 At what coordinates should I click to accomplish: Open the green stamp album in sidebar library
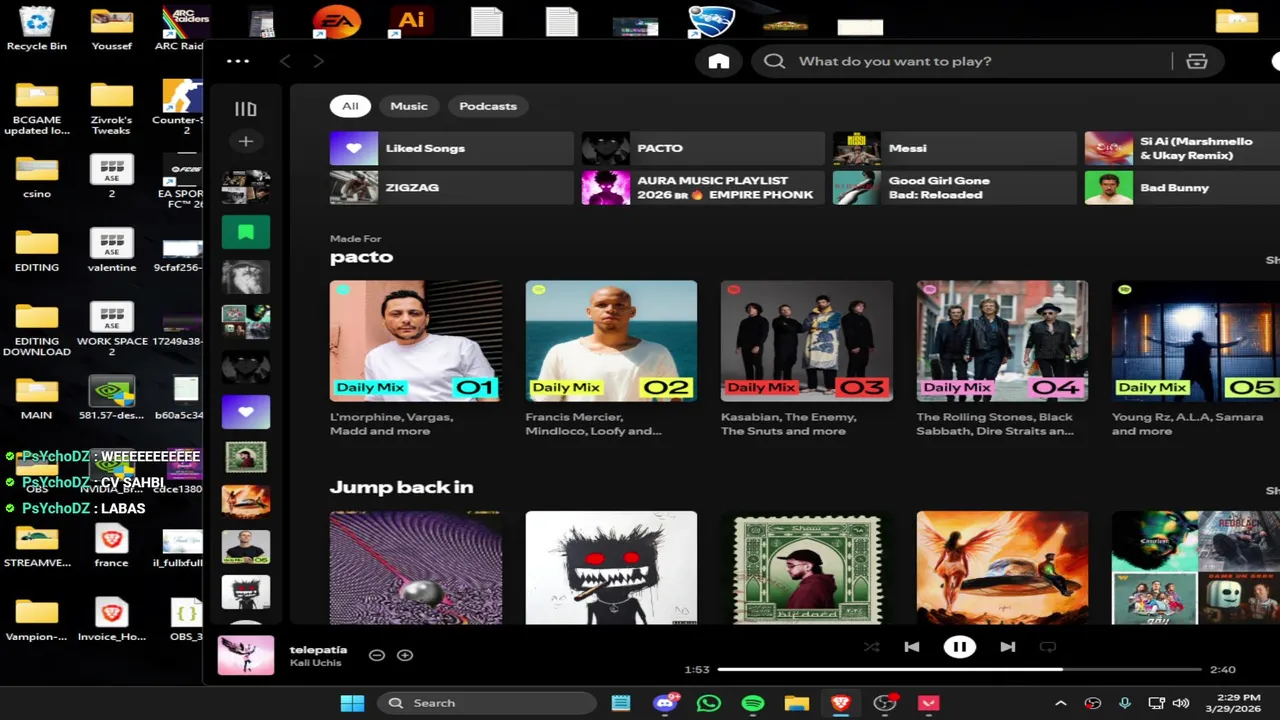click(246, 457)
